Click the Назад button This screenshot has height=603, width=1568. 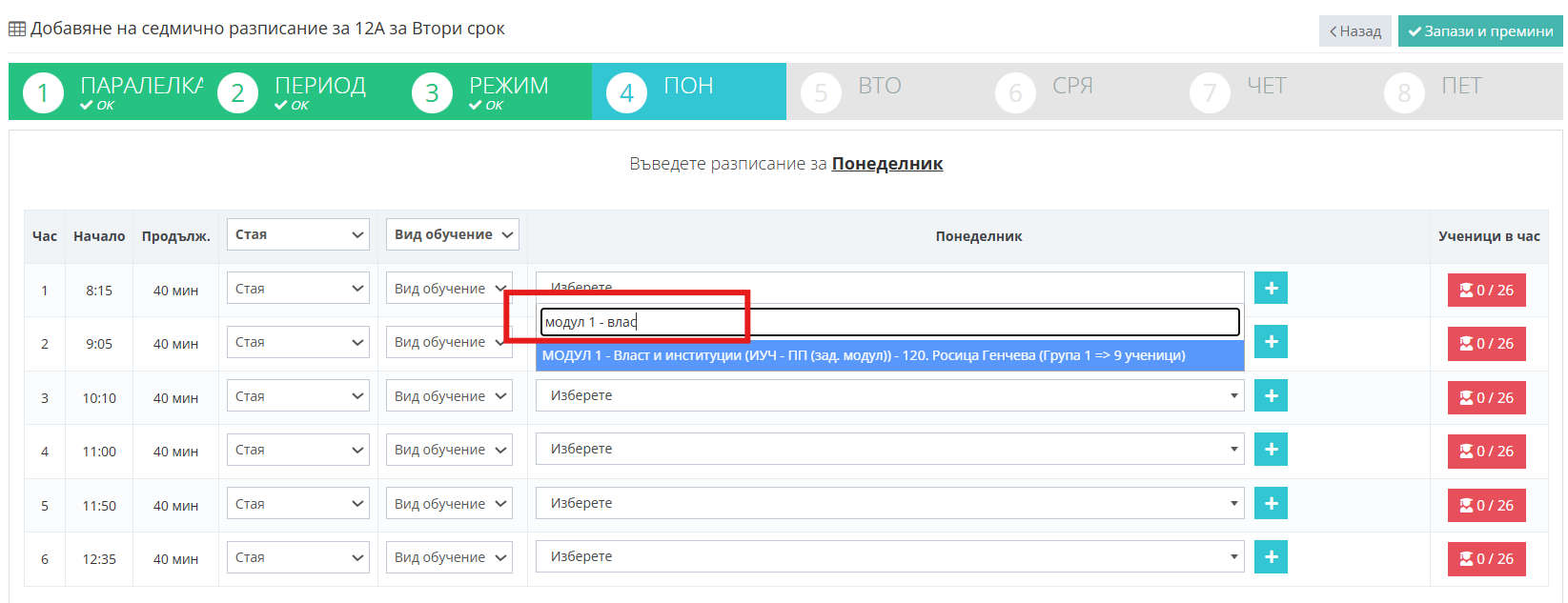(x=1354, y=31)
